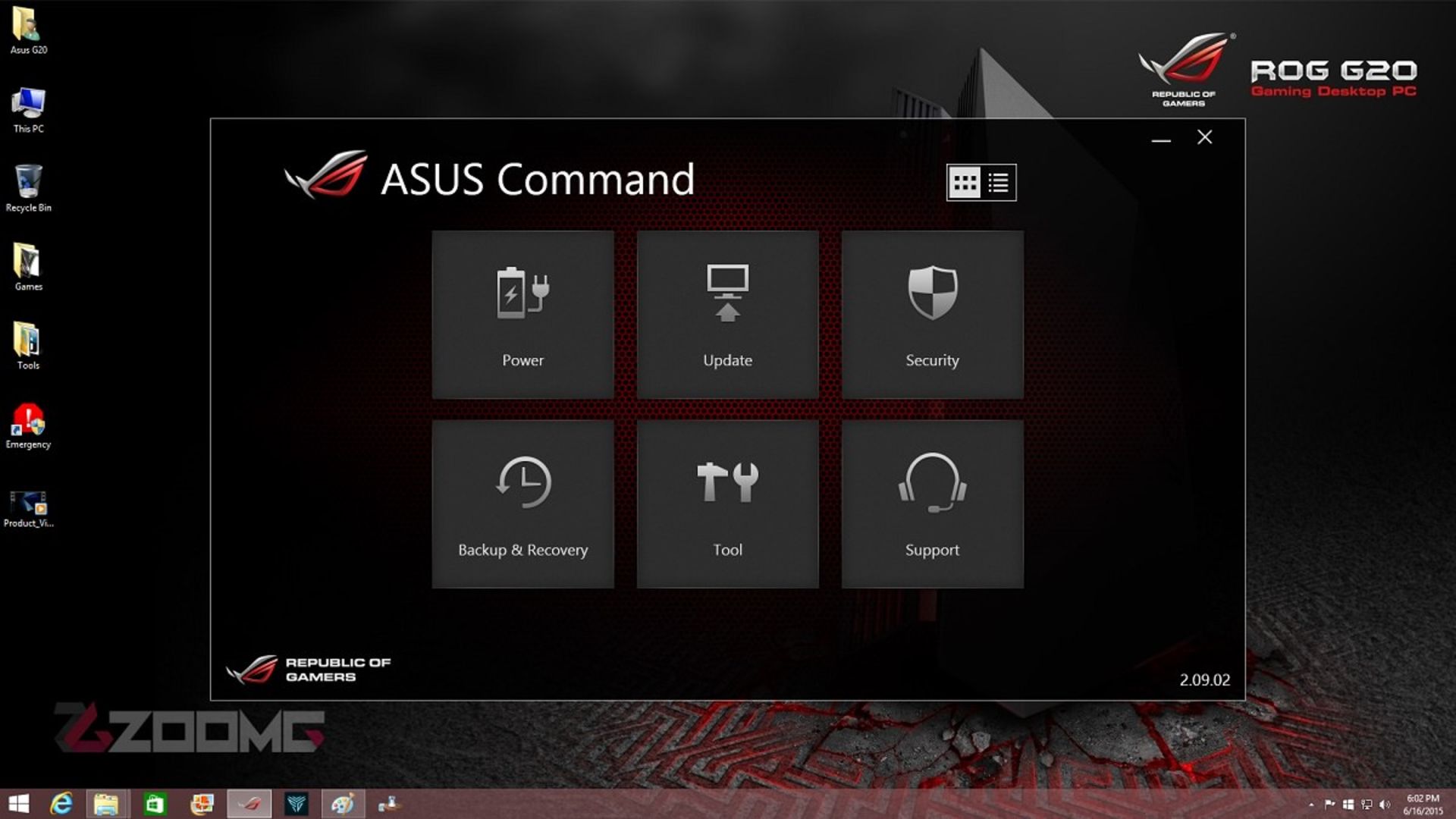Open the Windows Start button

pyautogui.click(x=18, y=804)
